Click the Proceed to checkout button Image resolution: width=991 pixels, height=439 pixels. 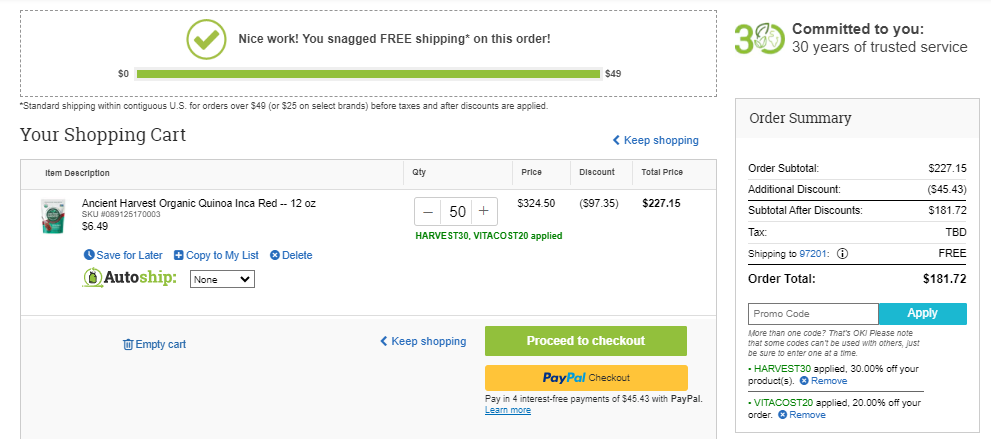click(586, 341)
